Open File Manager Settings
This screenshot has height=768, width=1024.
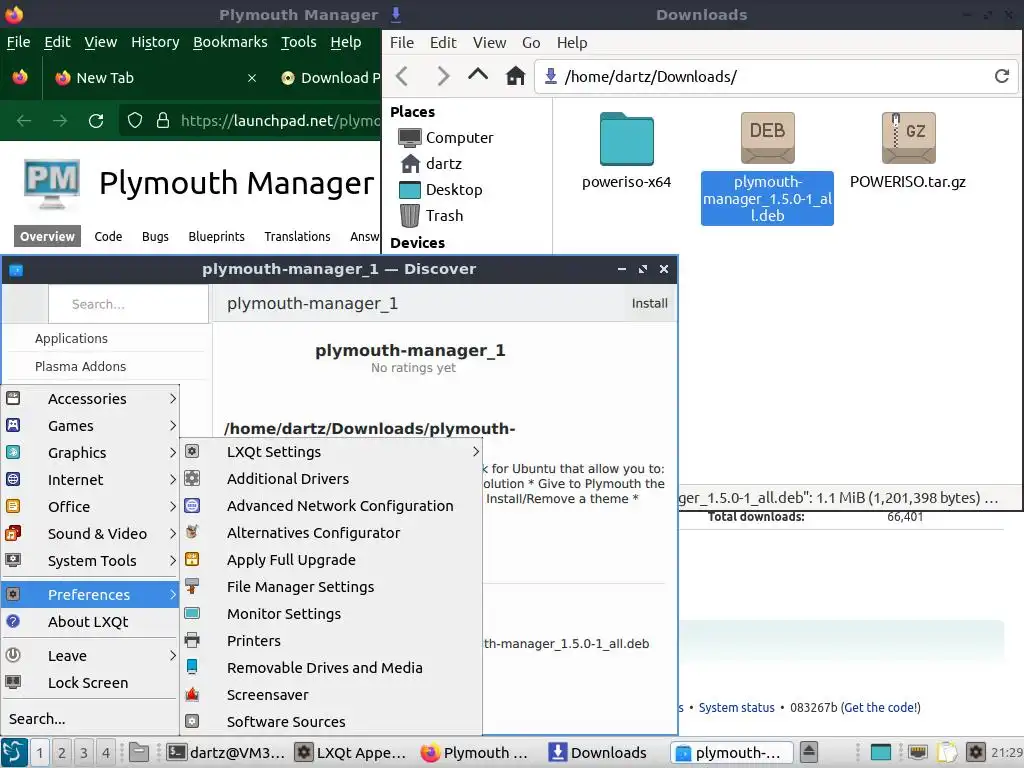(x=331, y=586)
